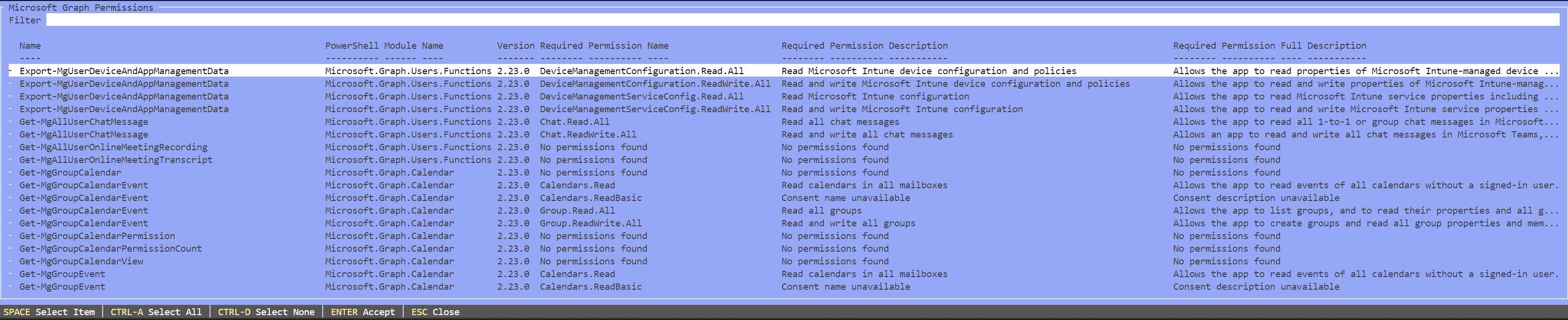The image size is (1568, 320).
Task: Click Calendars.Read in the Get-MgGroupCalendarEvent row
Action: click(577, 185)
